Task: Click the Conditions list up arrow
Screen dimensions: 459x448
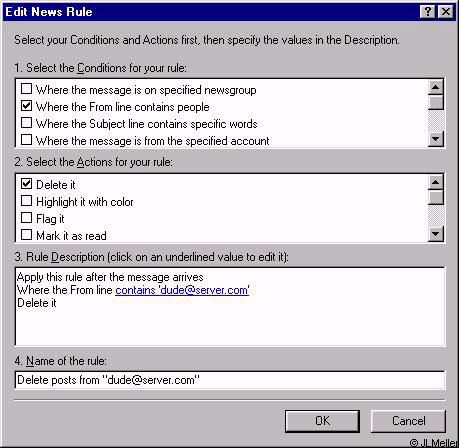Action: [436, 88]
